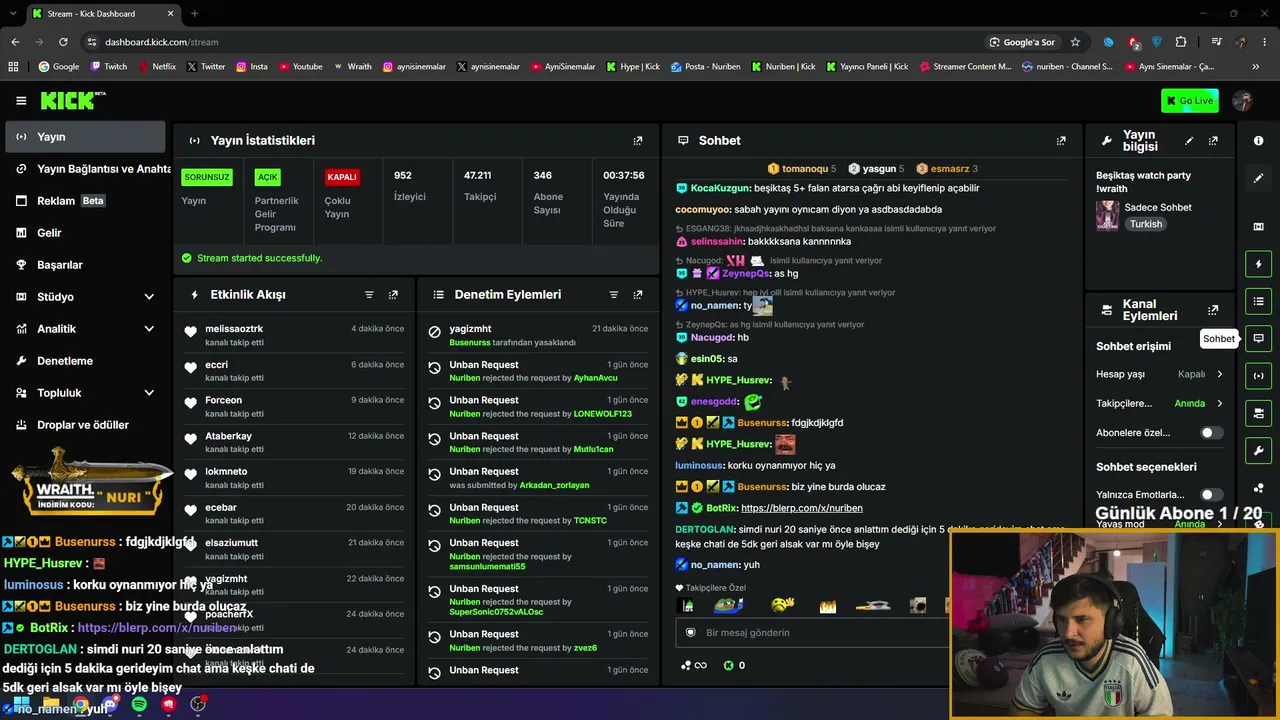Click the info icon in the right rail
Screen dimensions: 1280x720
[1258, 141]
